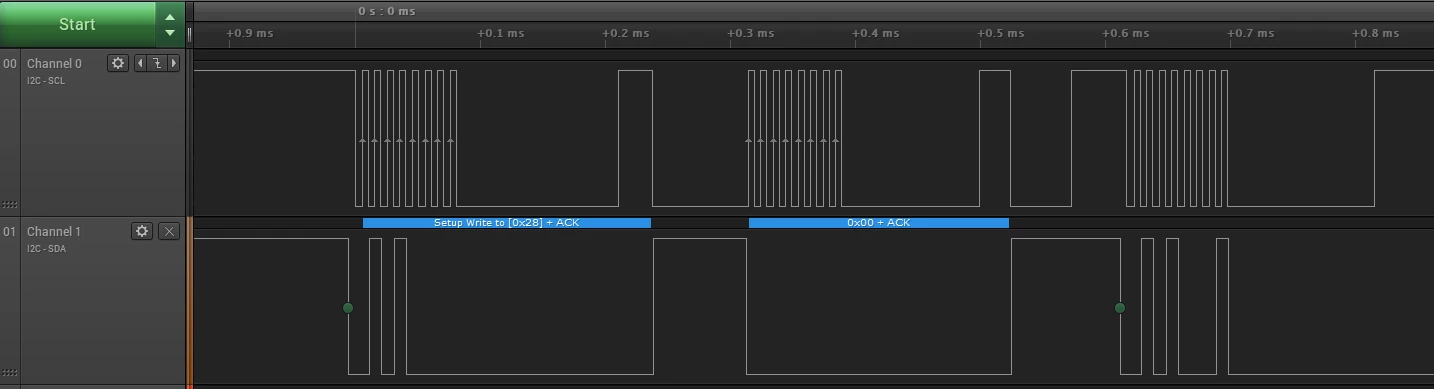
Task: Open Channel 1 settings gear
Action: pos(142,231)
